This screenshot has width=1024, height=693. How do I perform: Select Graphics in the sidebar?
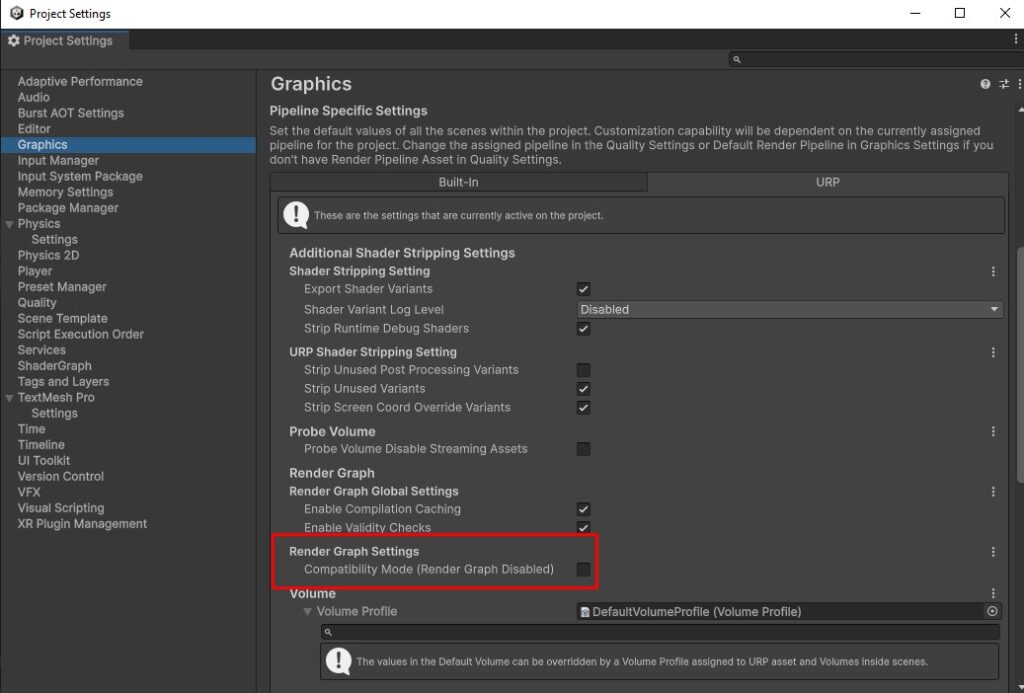128,144
